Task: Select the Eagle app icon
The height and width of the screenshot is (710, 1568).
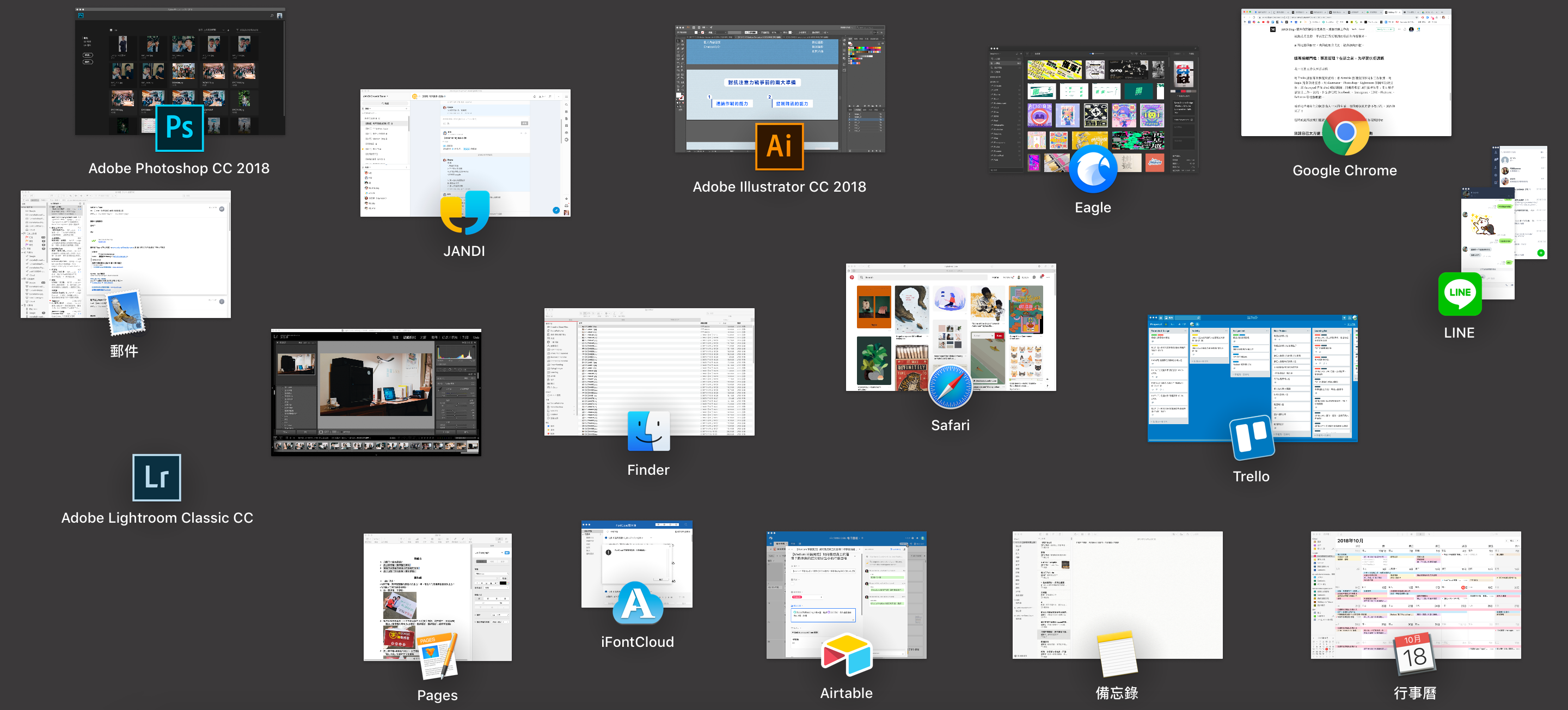Action: tap(1093, 170)
